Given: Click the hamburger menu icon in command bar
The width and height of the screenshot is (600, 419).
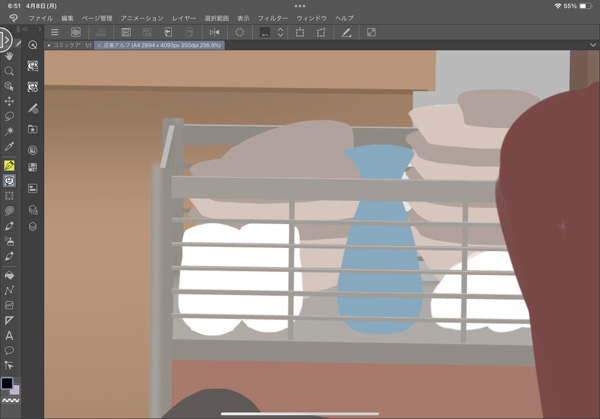Looking at the screenshot, I should 54,33.
